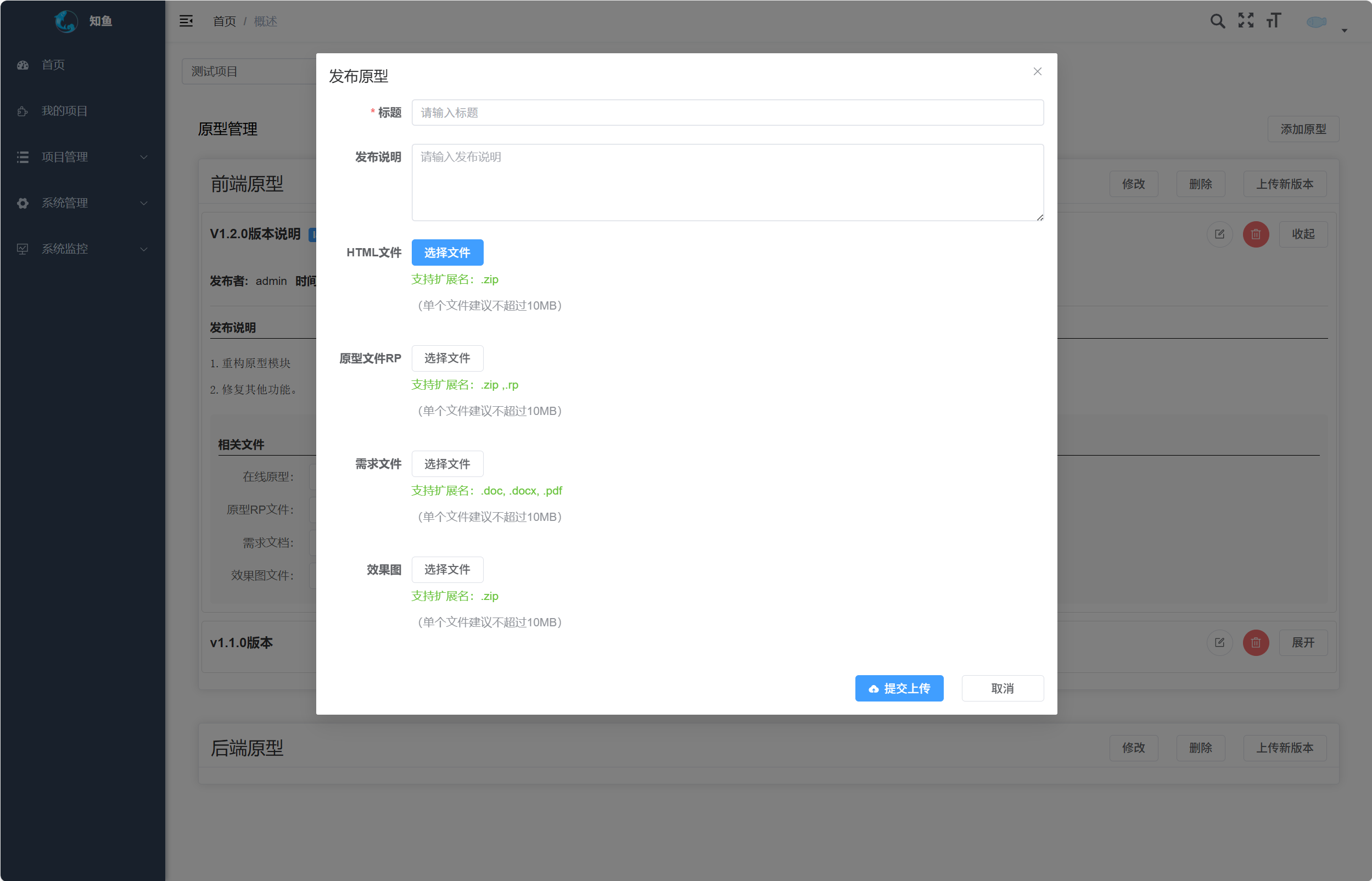The image size is (1372, 881).
Task: Expand 系统监控 sidebar menu
Action: click(82, 249)
